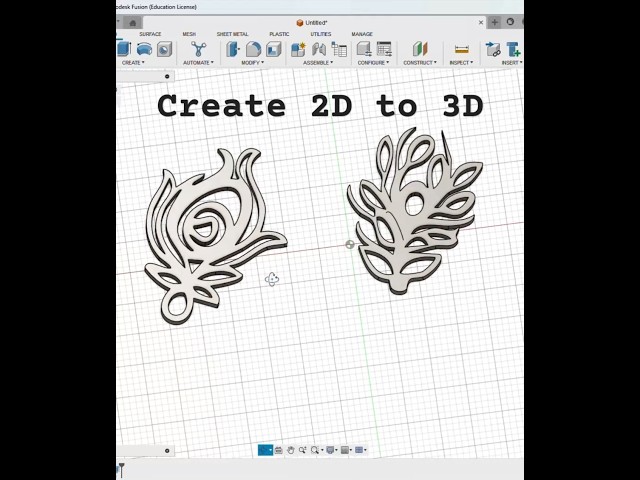The image size is (640, 480).
Task: Click the Look At navigation icon
Action: point(279,450)
